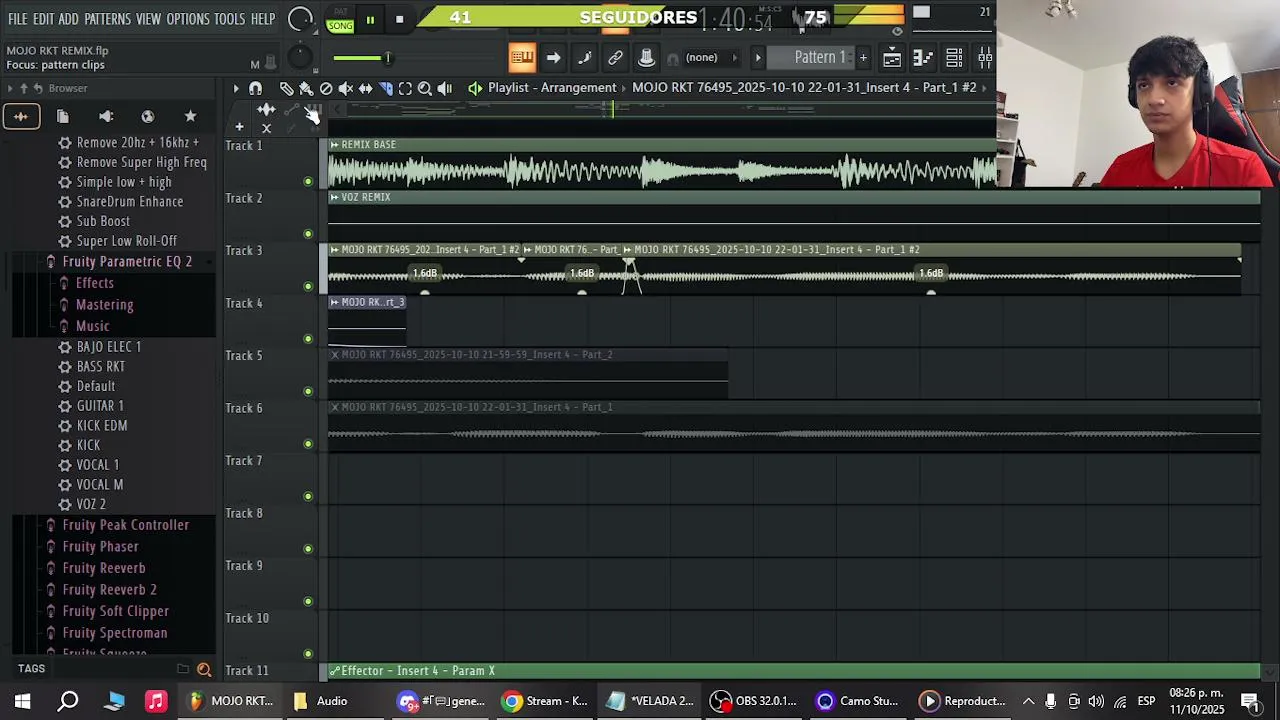Select the Slip tool in playlist toolbar
This screenshot has height=720, width=1280.
366,88
